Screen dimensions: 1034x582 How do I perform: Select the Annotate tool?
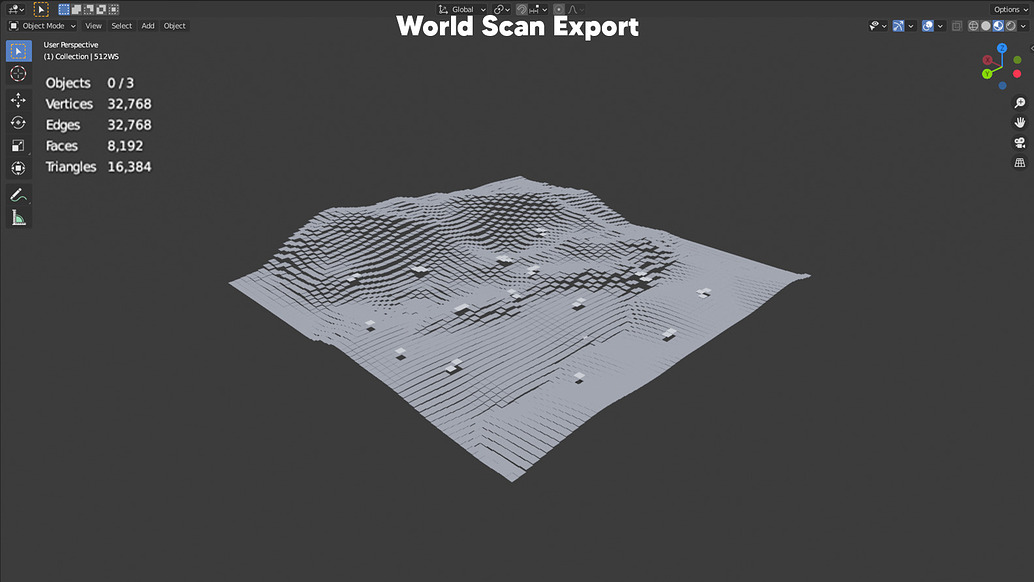tap(17, 194)
